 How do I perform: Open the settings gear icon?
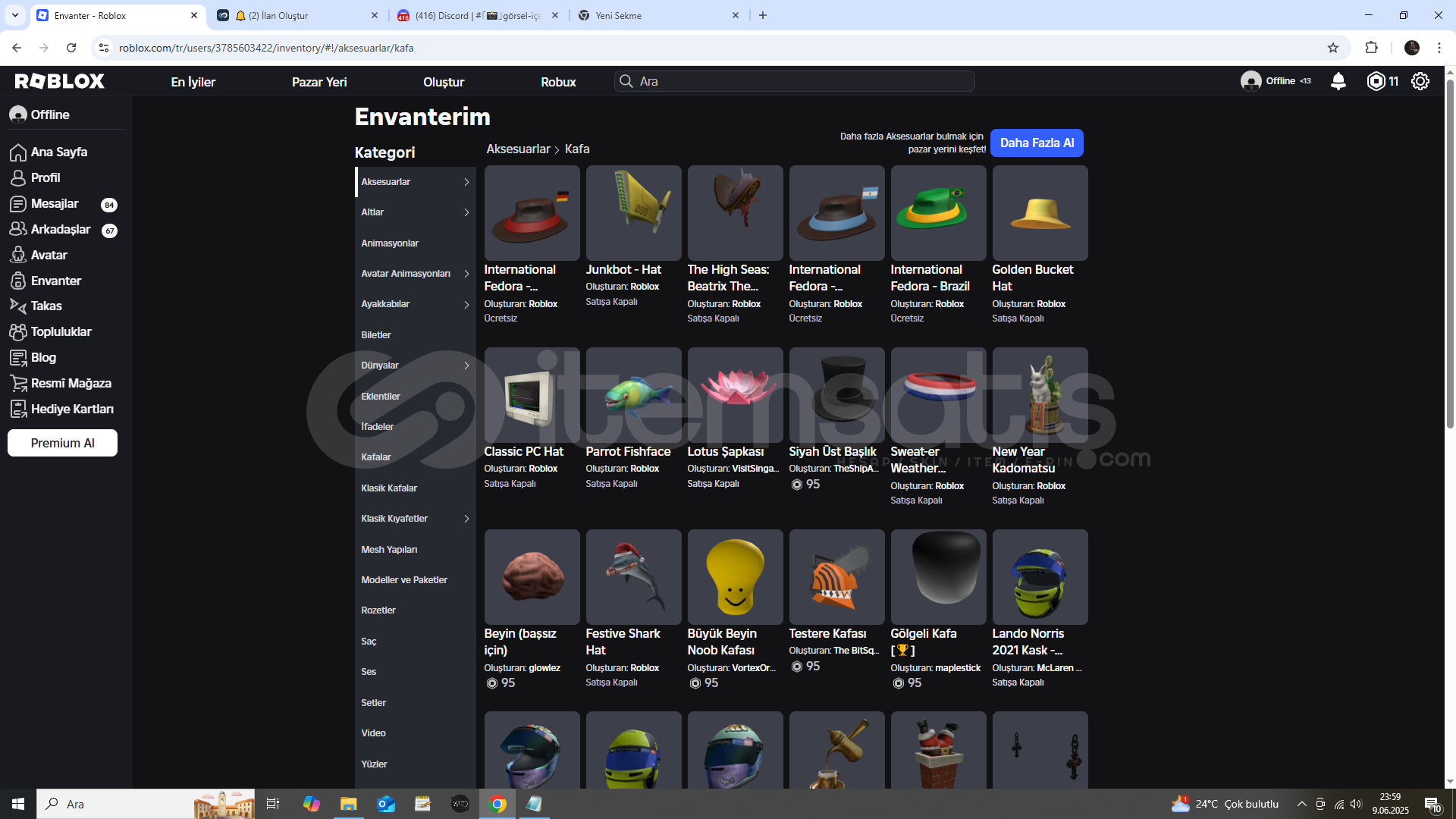[1420, 81]
